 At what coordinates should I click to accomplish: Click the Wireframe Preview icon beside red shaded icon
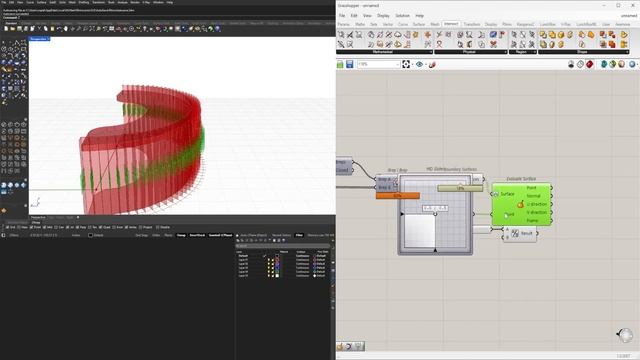[580, 64]
